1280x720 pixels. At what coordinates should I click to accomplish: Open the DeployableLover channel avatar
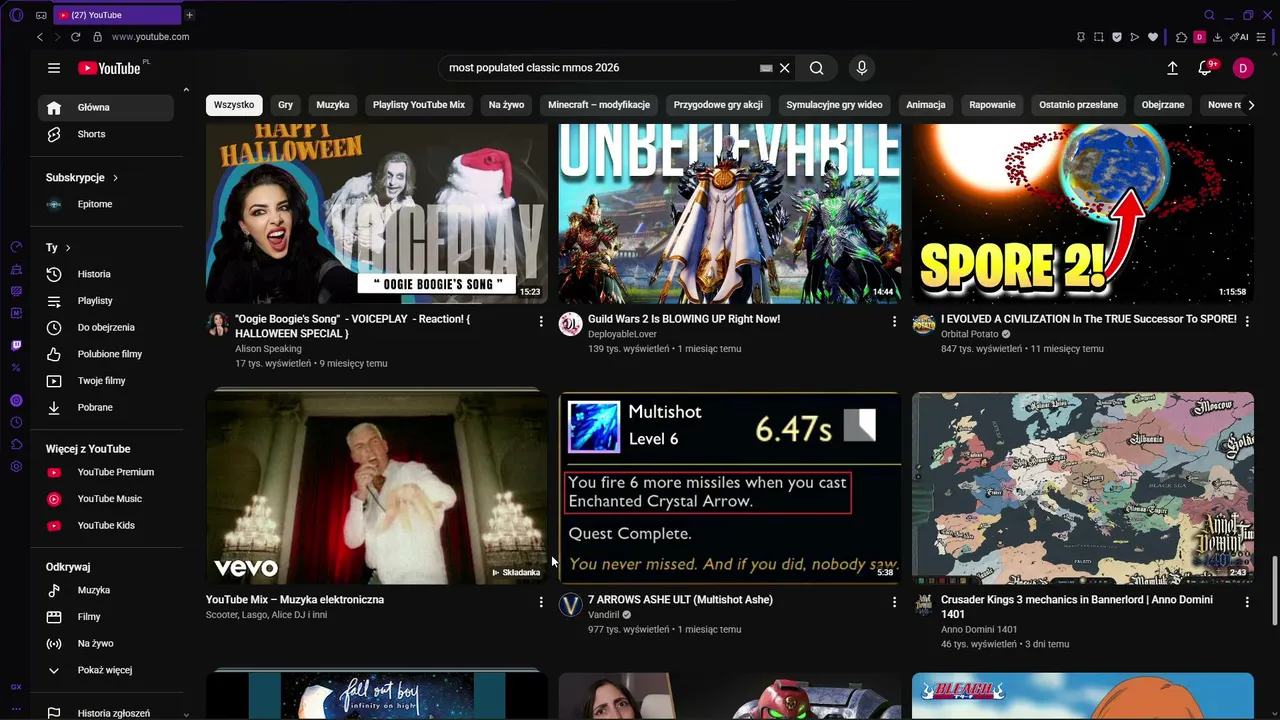click(570, 324)
